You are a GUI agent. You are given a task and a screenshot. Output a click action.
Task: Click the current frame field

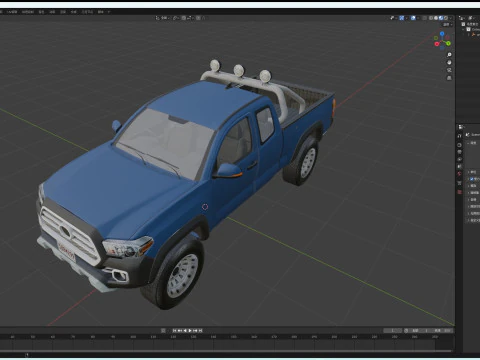click(x=392, y=330)
